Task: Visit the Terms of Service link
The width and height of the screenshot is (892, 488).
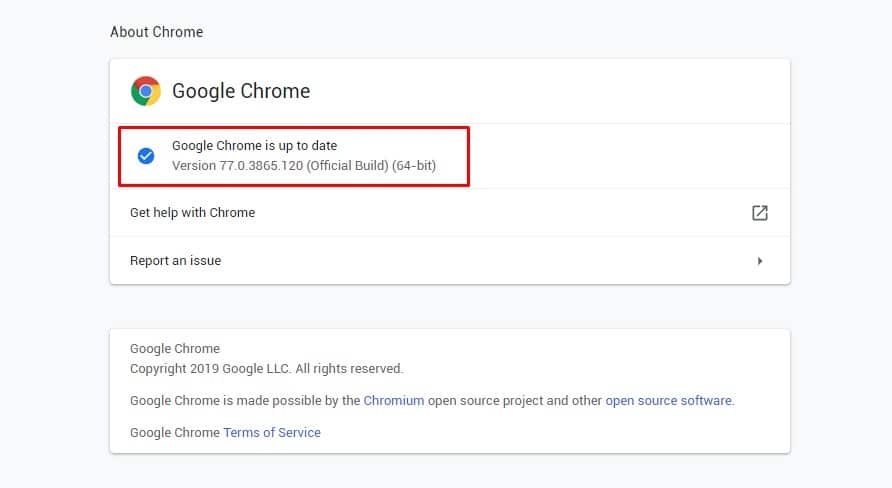Action: [272, 433]
